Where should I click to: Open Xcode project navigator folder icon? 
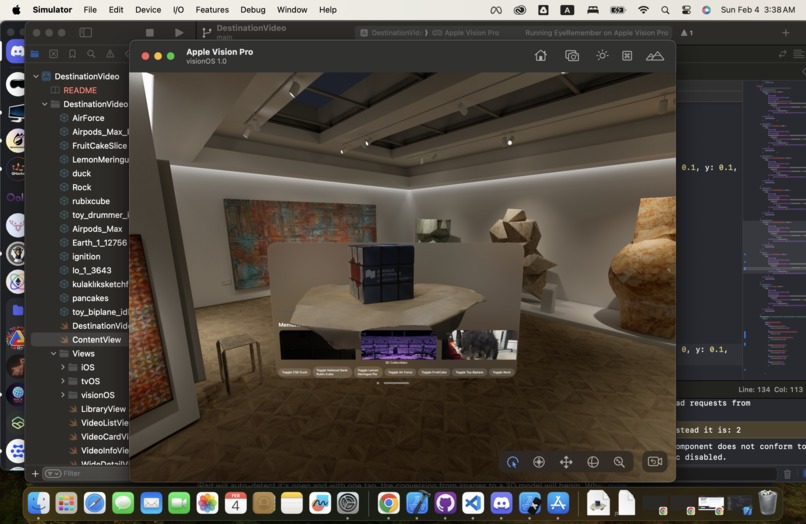point(34,53)
